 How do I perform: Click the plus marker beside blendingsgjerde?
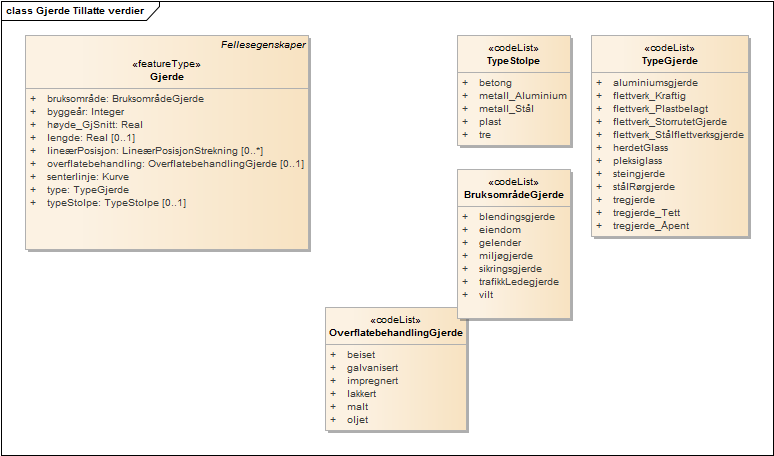point(466,216)
